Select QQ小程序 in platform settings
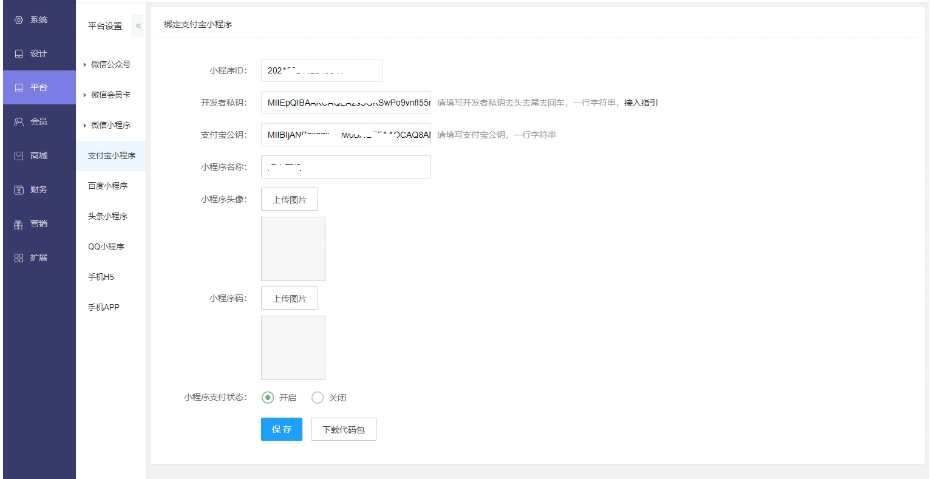Screen dimensions: 930x479 [x=106, y=247]
